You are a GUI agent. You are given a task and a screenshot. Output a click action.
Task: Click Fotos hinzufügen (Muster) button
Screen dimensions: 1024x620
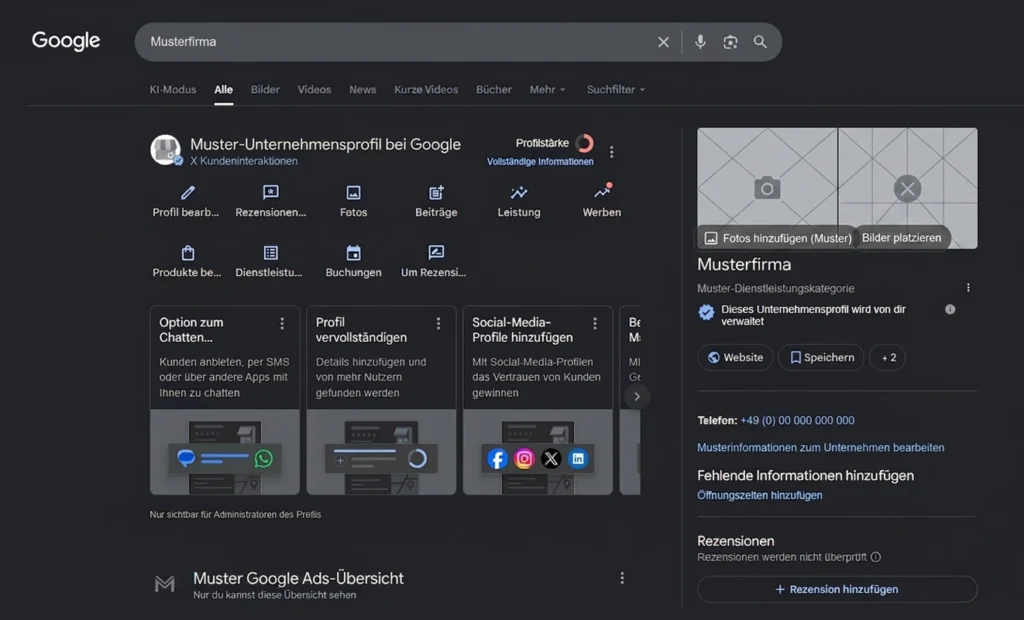pos(778,238)
